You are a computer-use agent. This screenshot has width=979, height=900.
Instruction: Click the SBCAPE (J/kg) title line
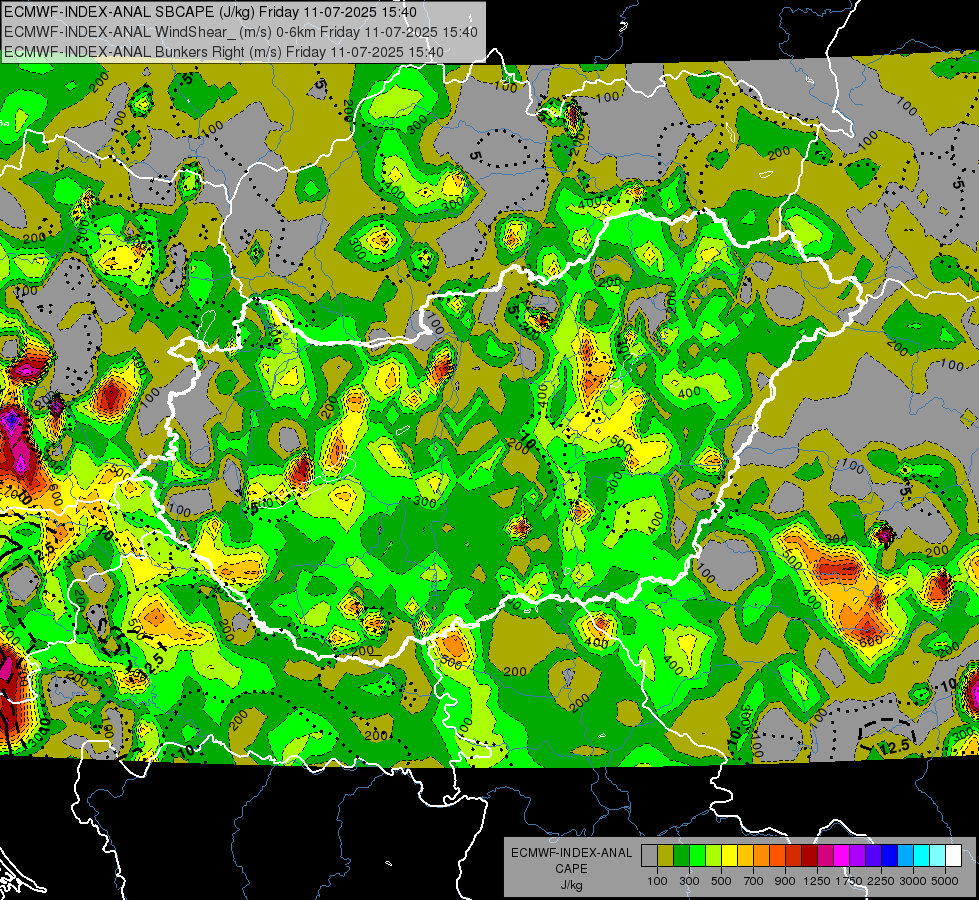coord(210,12)
